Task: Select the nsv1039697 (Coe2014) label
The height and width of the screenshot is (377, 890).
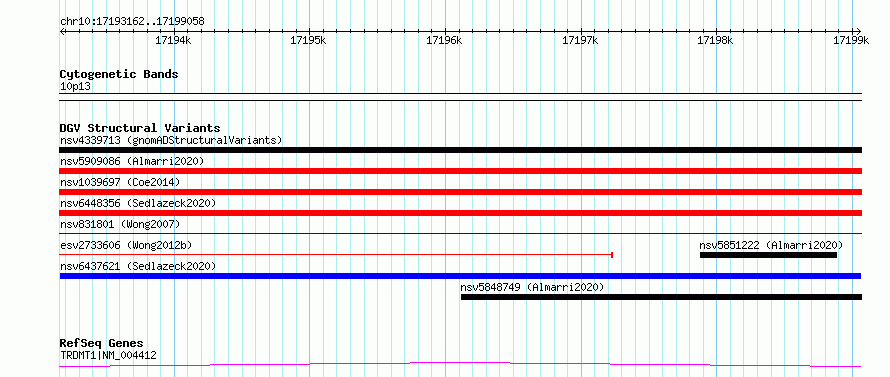Action: click(120, 182)
